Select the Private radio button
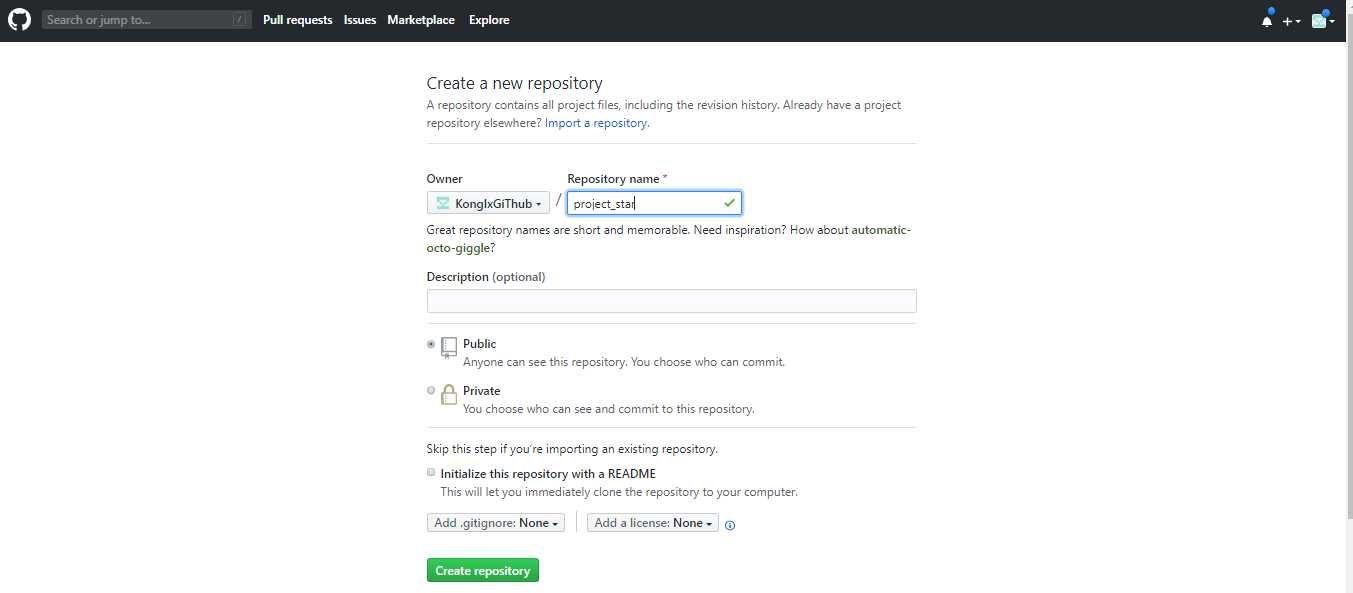Image resolution: width=1353 pixels, height=593 pixels. 431,390
